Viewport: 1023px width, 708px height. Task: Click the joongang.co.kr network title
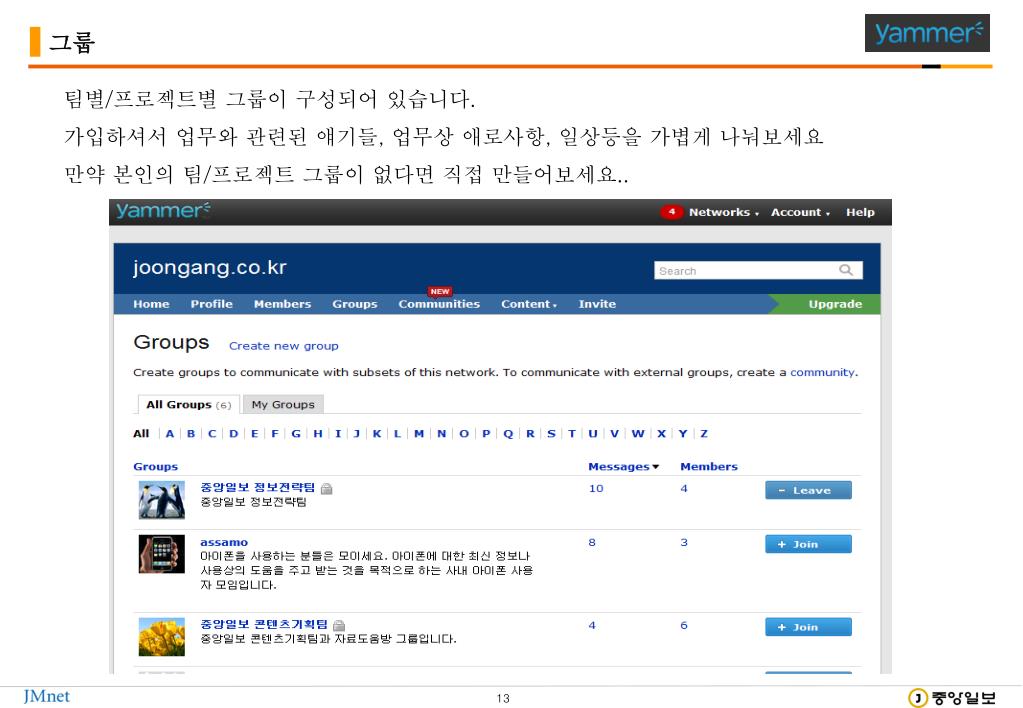[209, 268]
